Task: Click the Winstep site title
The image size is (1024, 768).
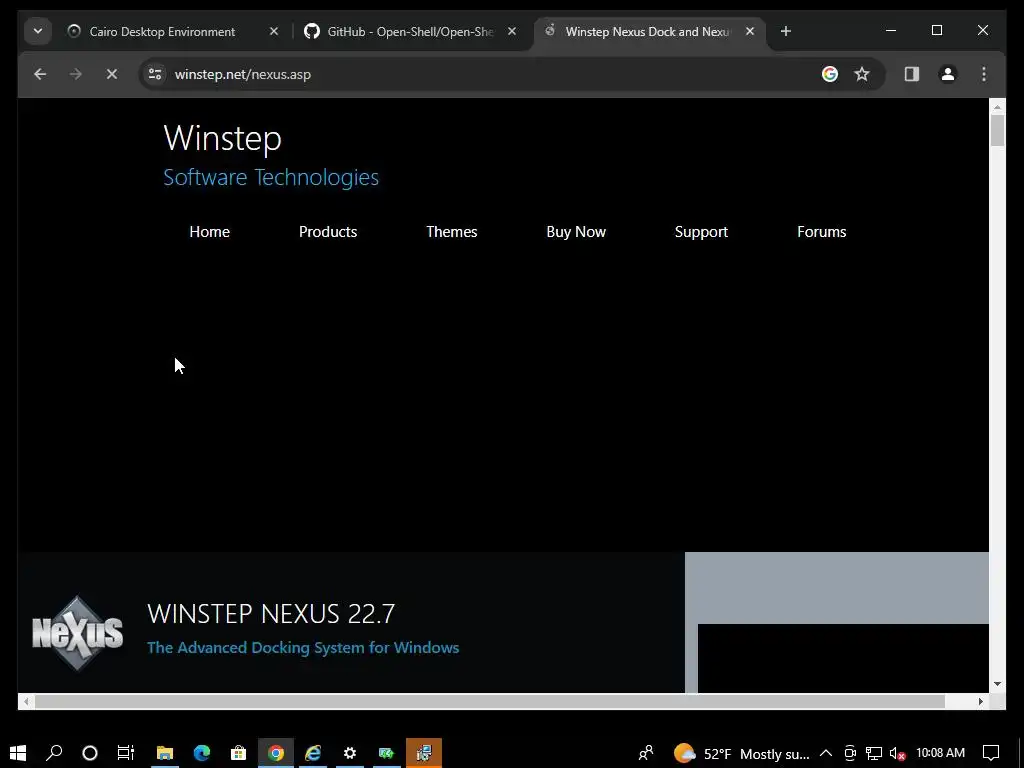Action: pos(223,138)
